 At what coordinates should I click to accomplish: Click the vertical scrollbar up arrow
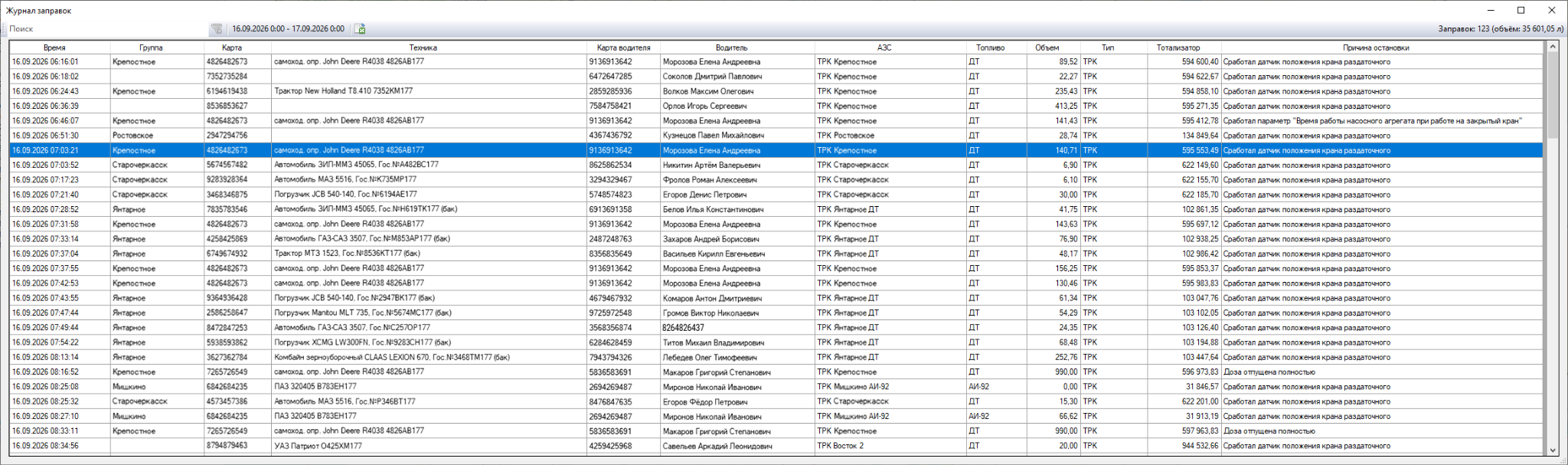pos(1552,47)
